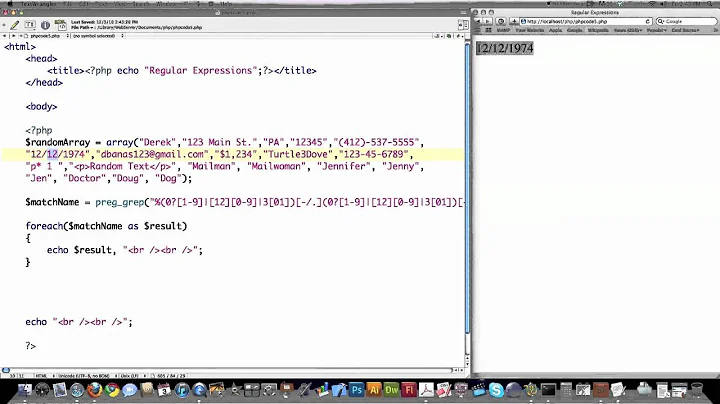Open the MAMP bookmark in Safari
This screenshot has height=404, width=720.
pos(503,30)
